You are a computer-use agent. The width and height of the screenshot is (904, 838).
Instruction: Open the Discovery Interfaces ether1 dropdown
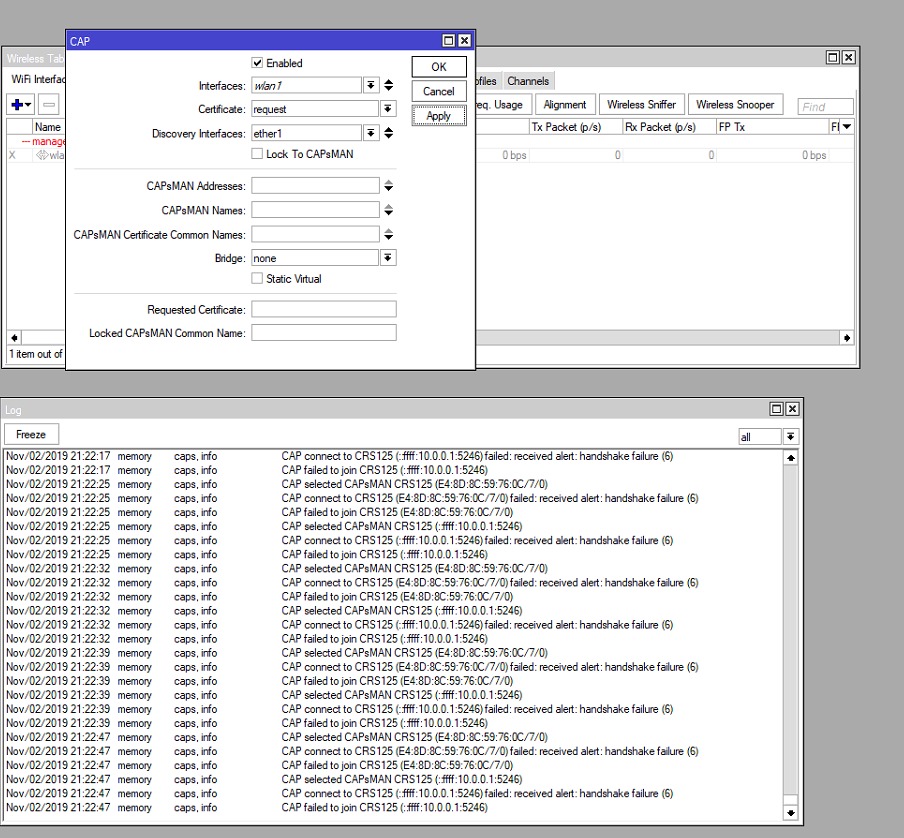click(x=371, y=133)
